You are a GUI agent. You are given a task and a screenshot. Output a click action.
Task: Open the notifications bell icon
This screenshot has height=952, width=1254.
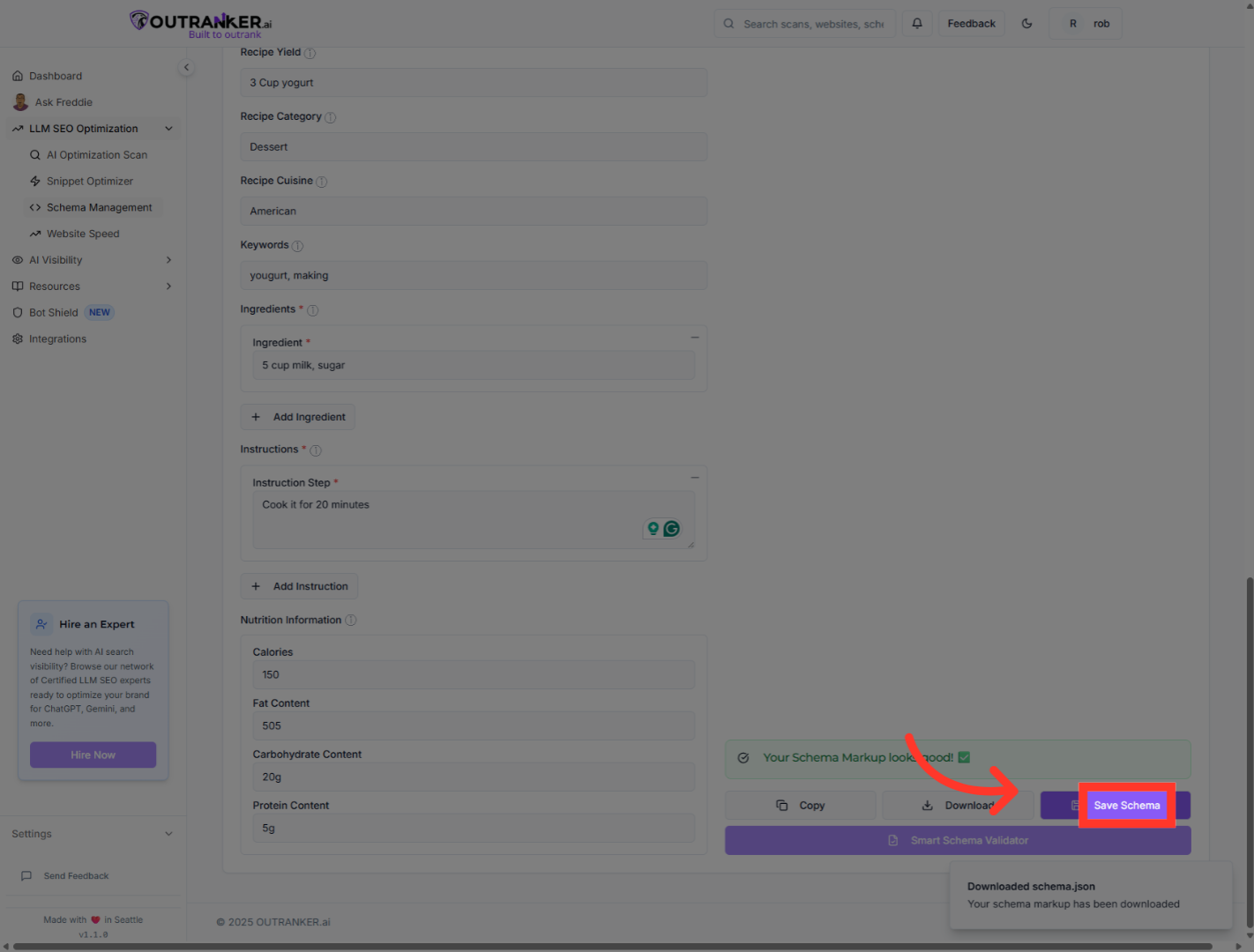pos(917,23)
